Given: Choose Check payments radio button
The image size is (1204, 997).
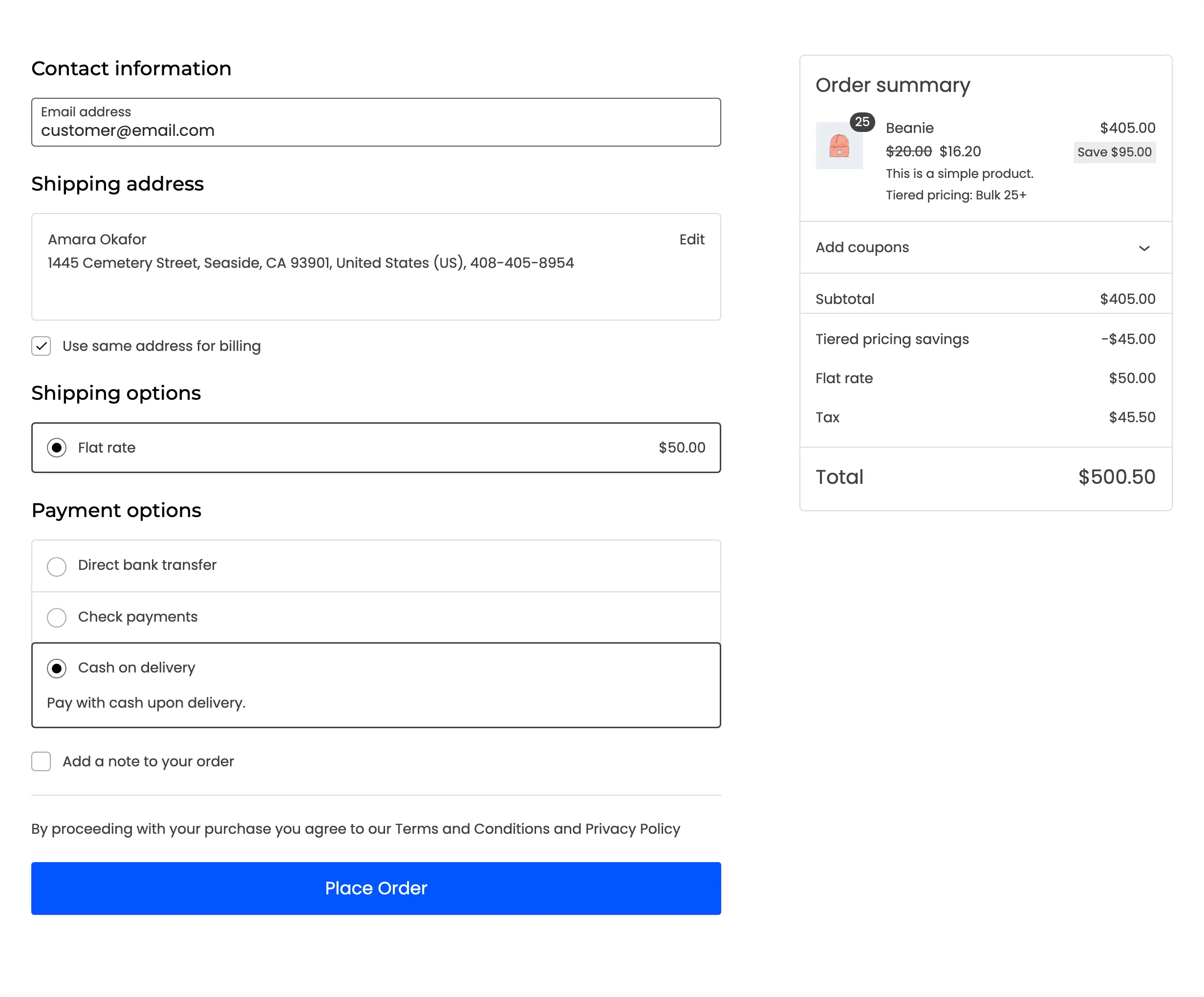Looking at the screenshot, I should [x=57, y=617].
